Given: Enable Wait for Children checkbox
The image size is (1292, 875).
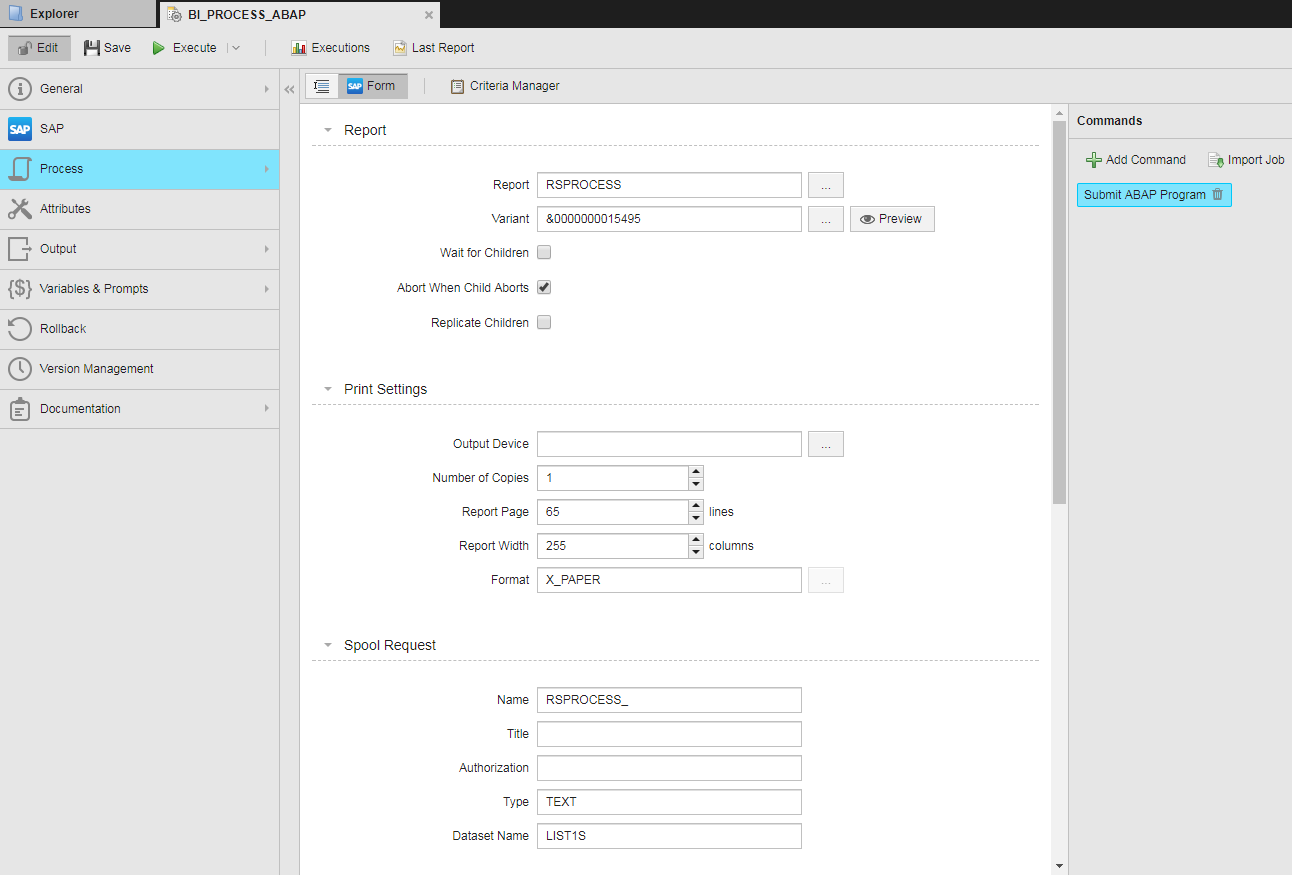Looking at the screenshot, I should 544,253.
